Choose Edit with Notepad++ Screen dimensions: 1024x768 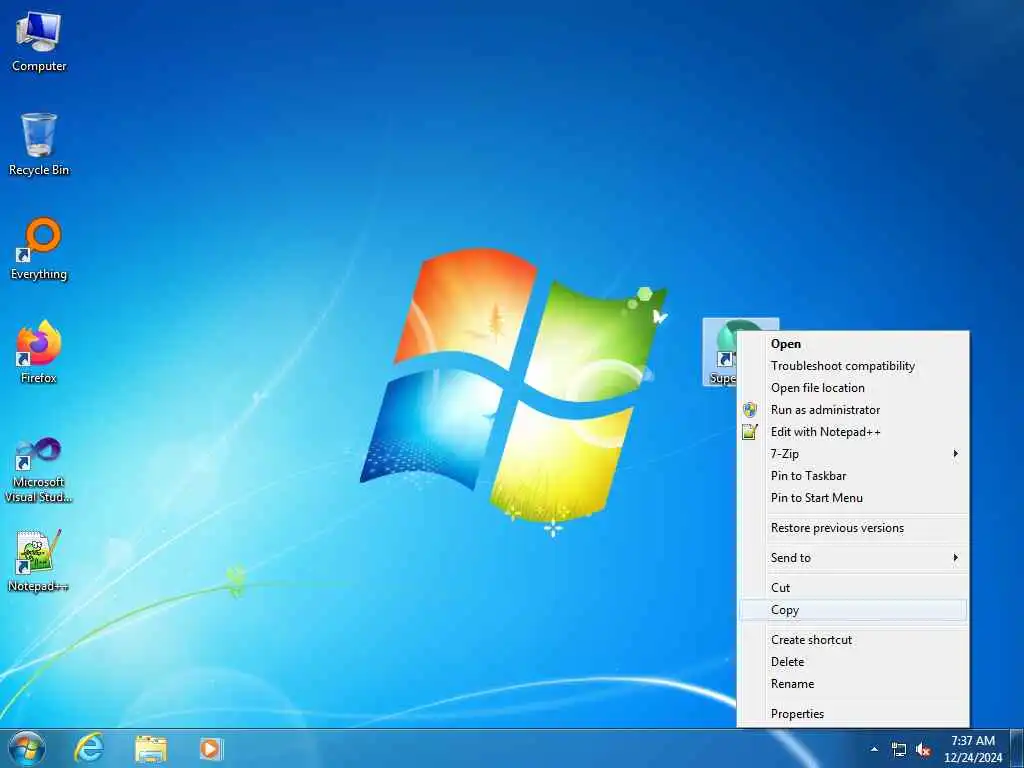coord(853,432)
